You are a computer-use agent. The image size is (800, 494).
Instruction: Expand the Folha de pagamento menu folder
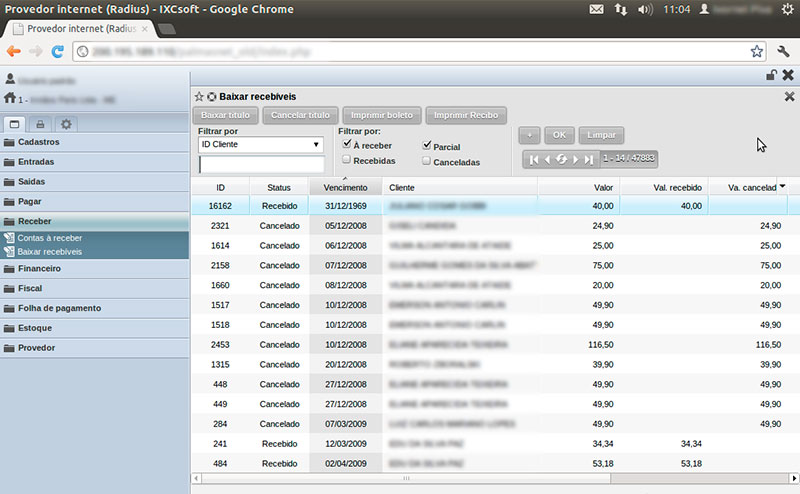pos(94,308)
